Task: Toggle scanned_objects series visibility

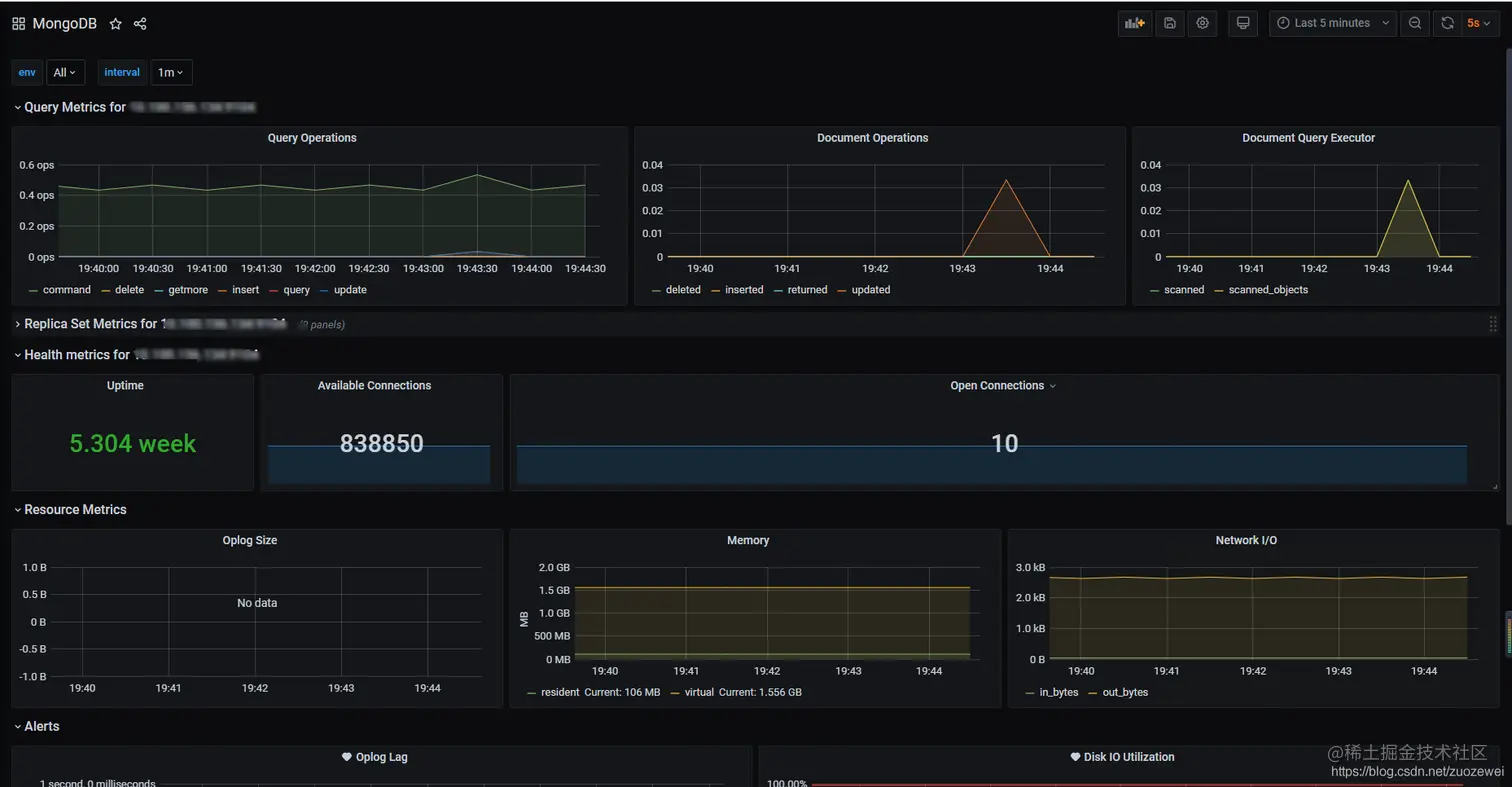Action: 1261,290
